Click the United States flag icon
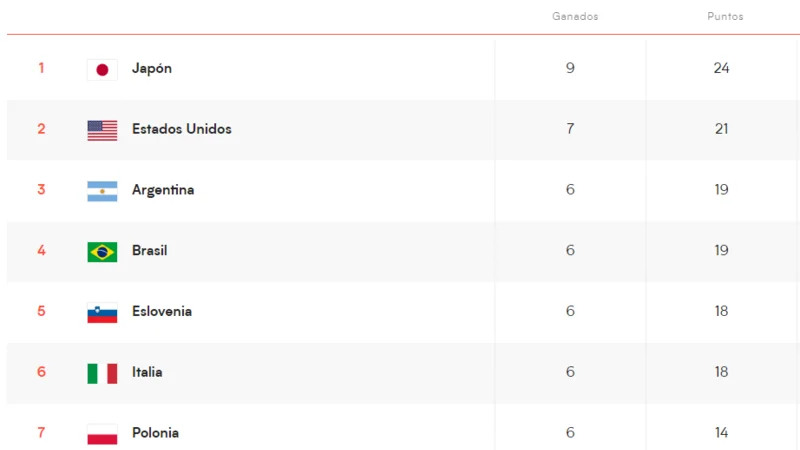The image size is (800, 450). click(x=102, y=131)
